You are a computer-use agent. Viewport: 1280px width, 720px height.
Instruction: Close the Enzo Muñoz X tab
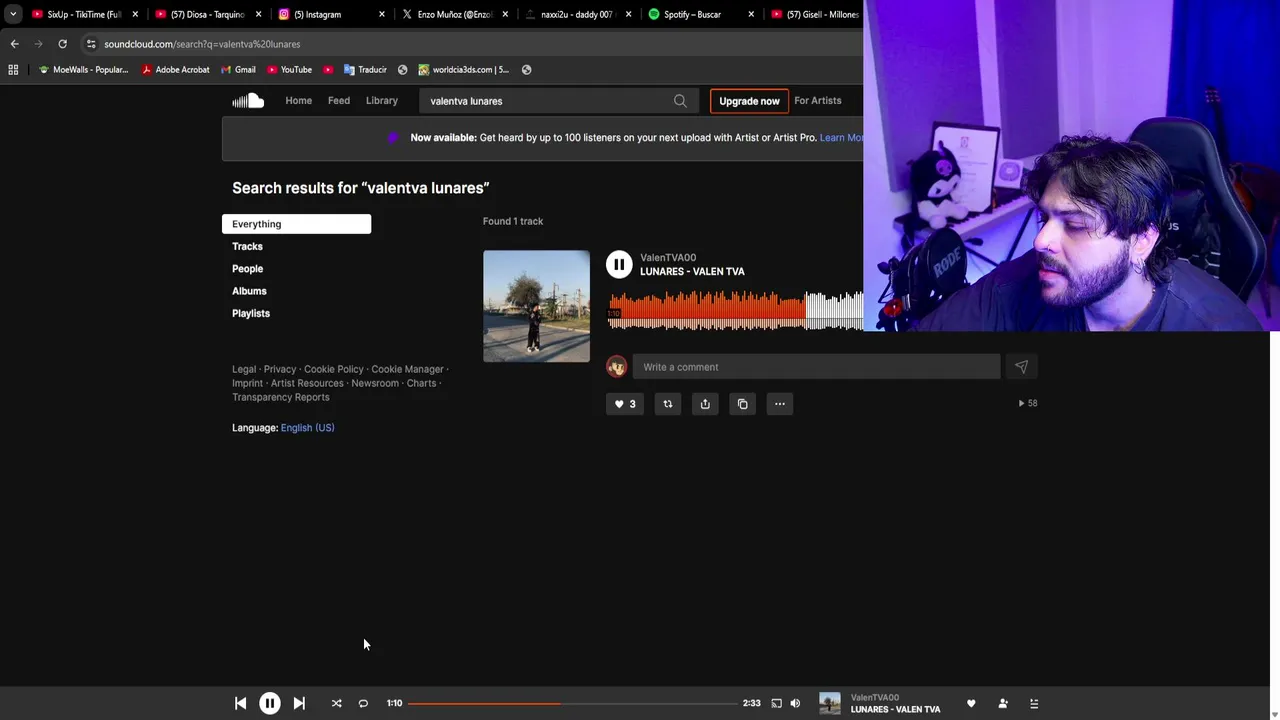pyautogui.click(x=505, y=14)
